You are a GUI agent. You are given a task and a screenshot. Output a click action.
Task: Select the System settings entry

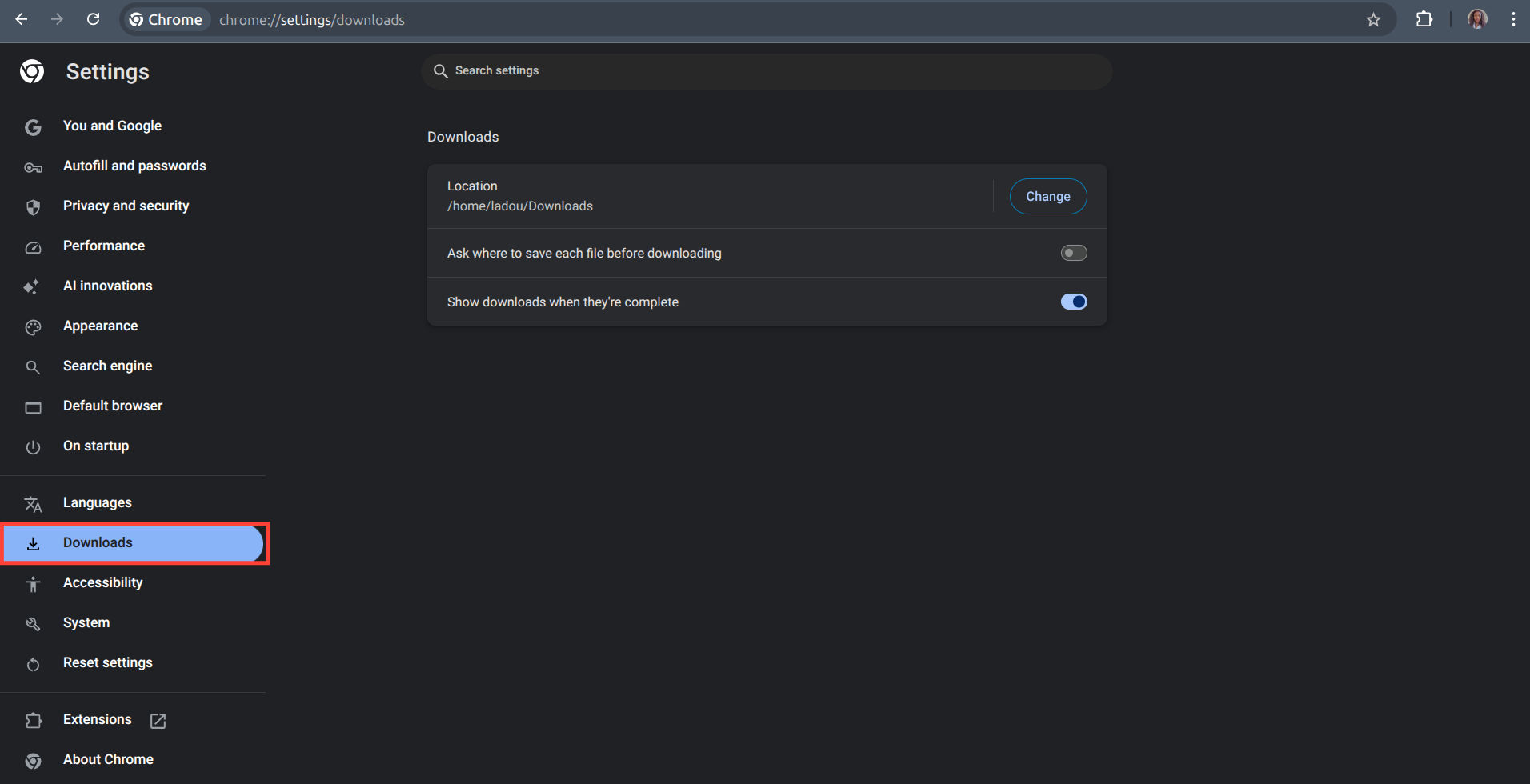86,622
